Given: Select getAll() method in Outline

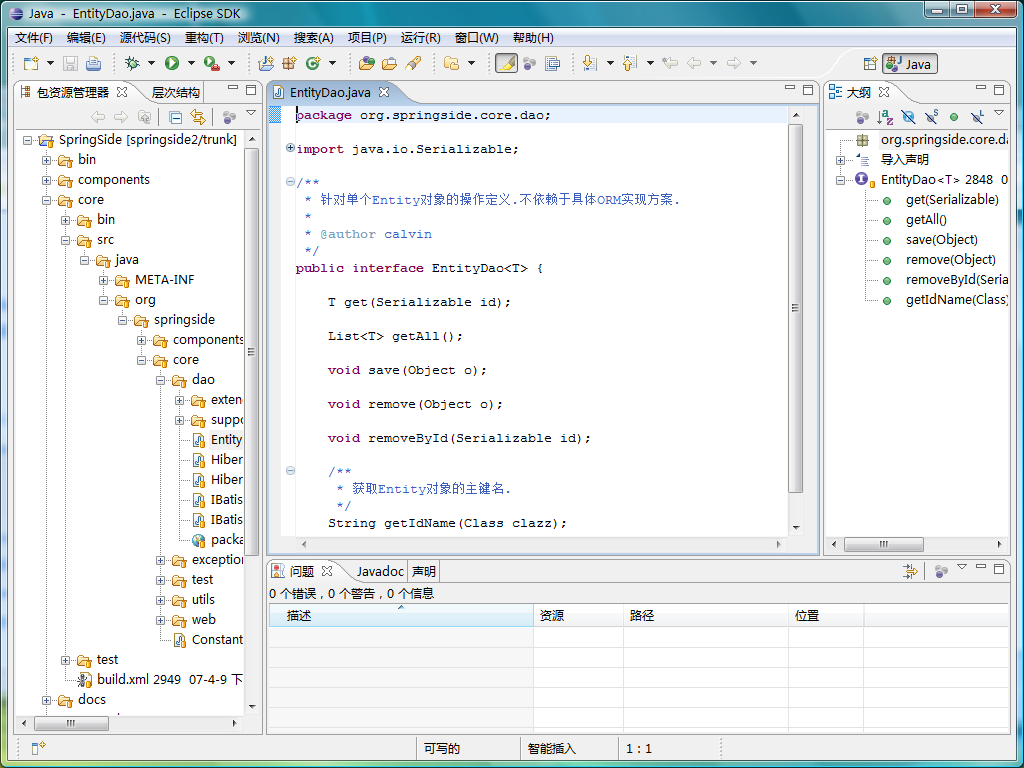Looking at the screenshot, I should [926, 220].
